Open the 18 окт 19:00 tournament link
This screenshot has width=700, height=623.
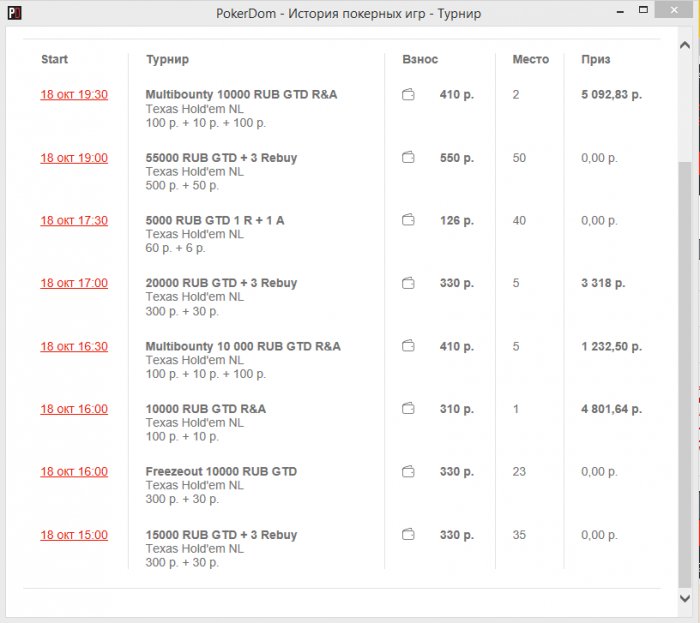pos(74,158)
